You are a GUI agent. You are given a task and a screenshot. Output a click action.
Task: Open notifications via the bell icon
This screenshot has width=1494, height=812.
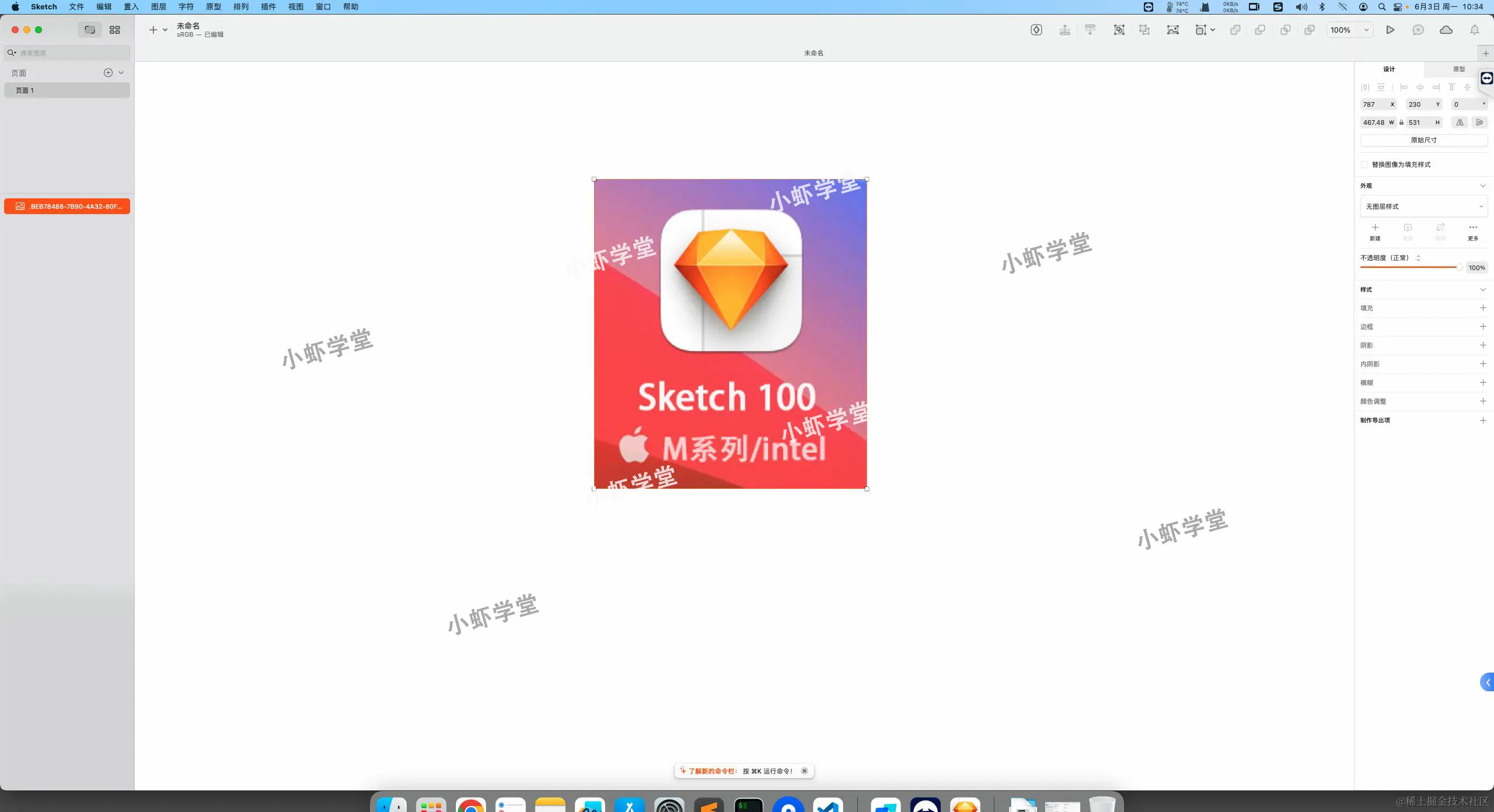pyautogui.click(x=1475, y=30)
